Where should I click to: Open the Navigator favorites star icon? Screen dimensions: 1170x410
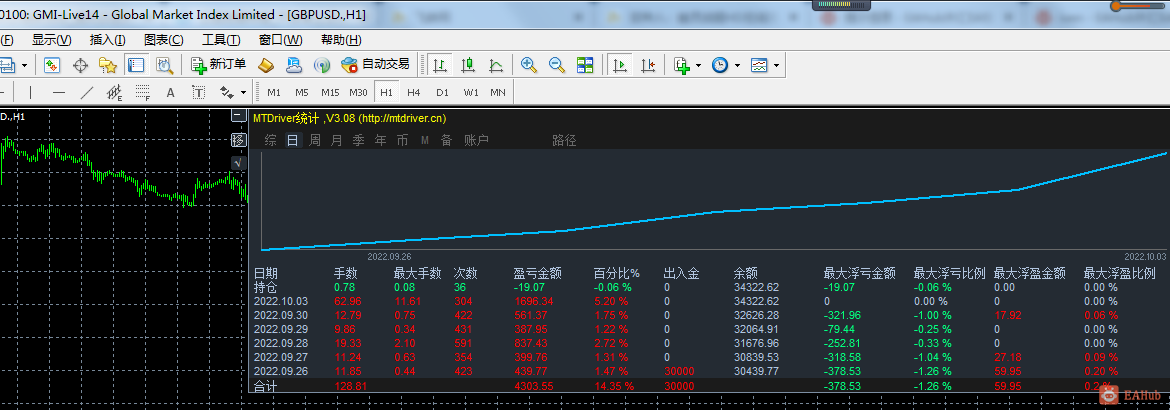[x=107, y=65]
